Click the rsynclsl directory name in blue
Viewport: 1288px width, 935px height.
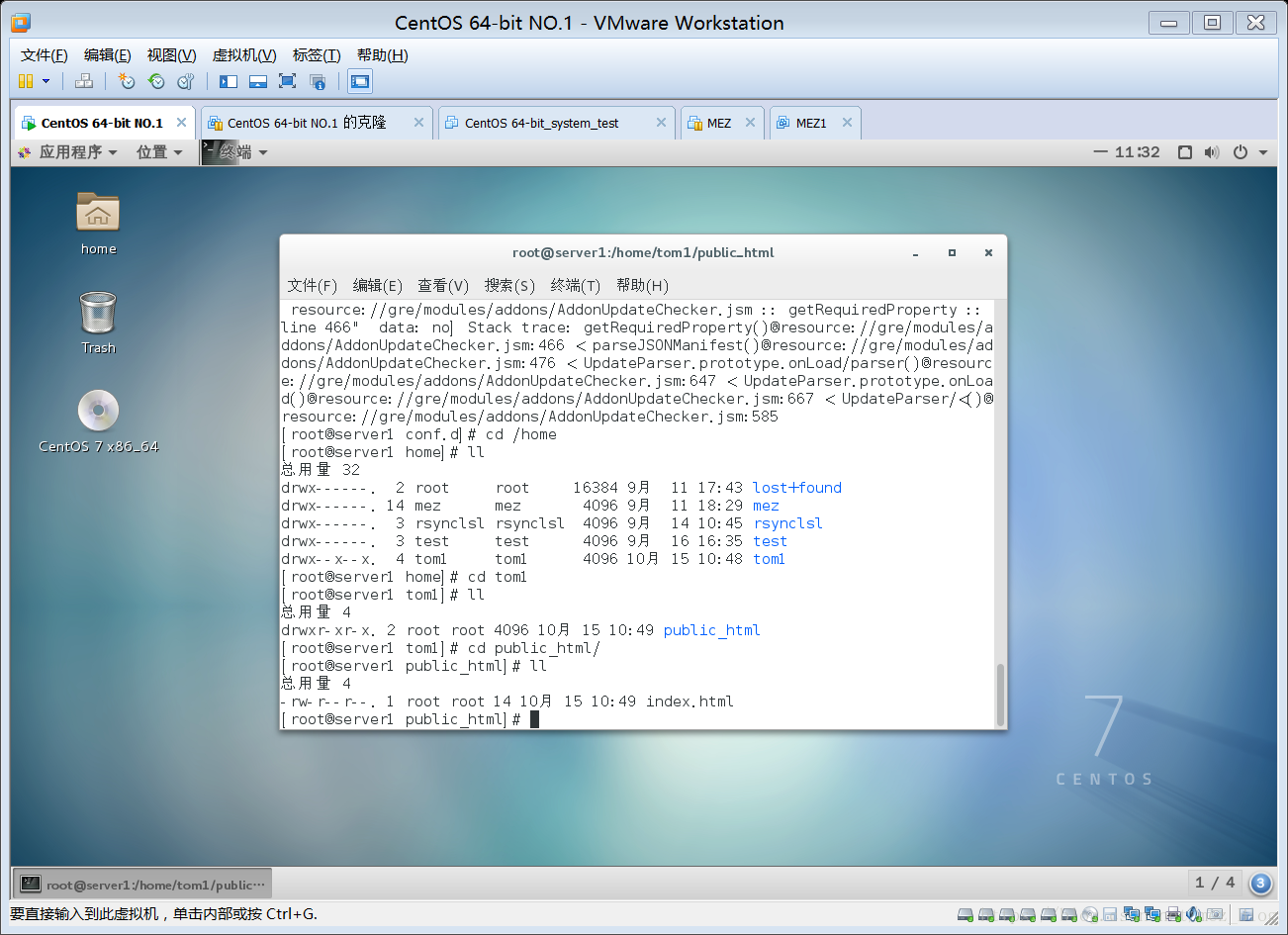tap(788, 523)
